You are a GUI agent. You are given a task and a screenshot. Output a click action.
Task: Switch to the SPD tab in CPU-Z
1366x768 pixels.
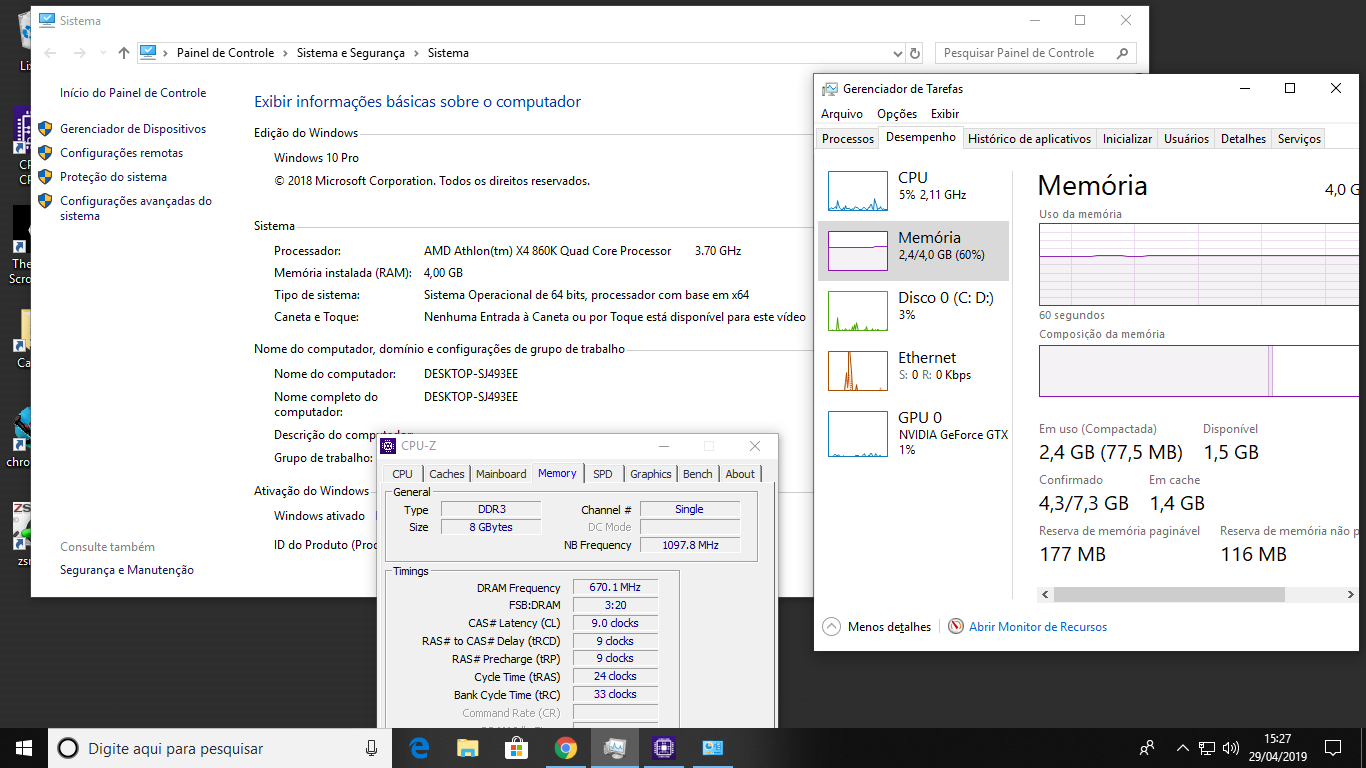pos(602,474)
